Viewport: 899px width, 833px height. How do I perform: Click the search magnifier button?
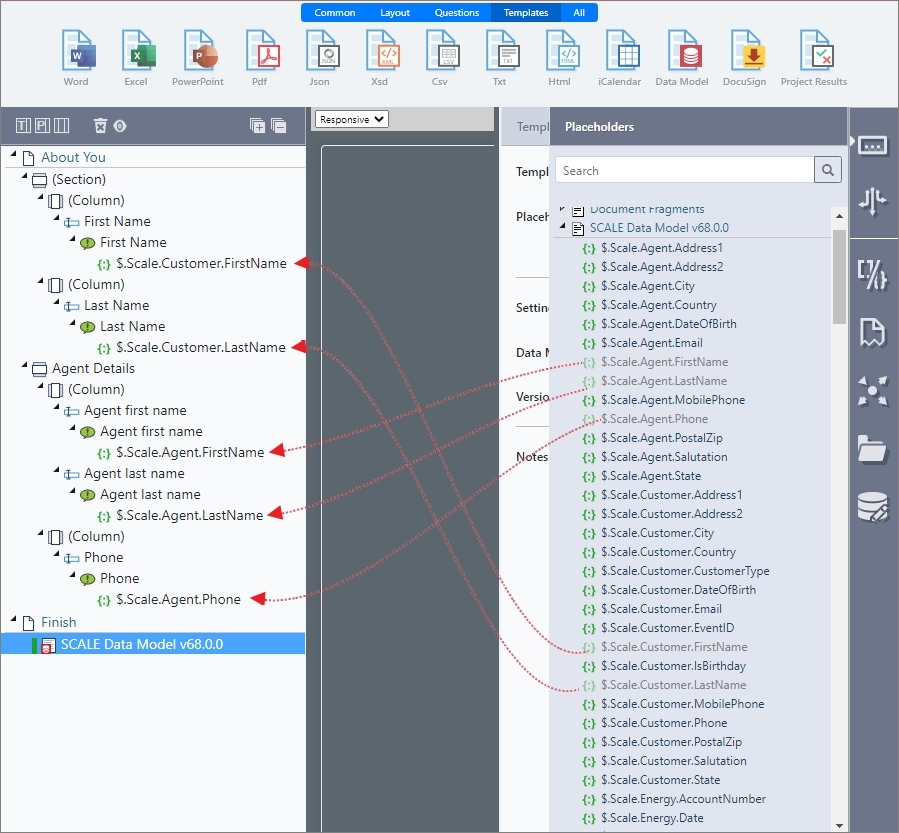click(828, 170)
